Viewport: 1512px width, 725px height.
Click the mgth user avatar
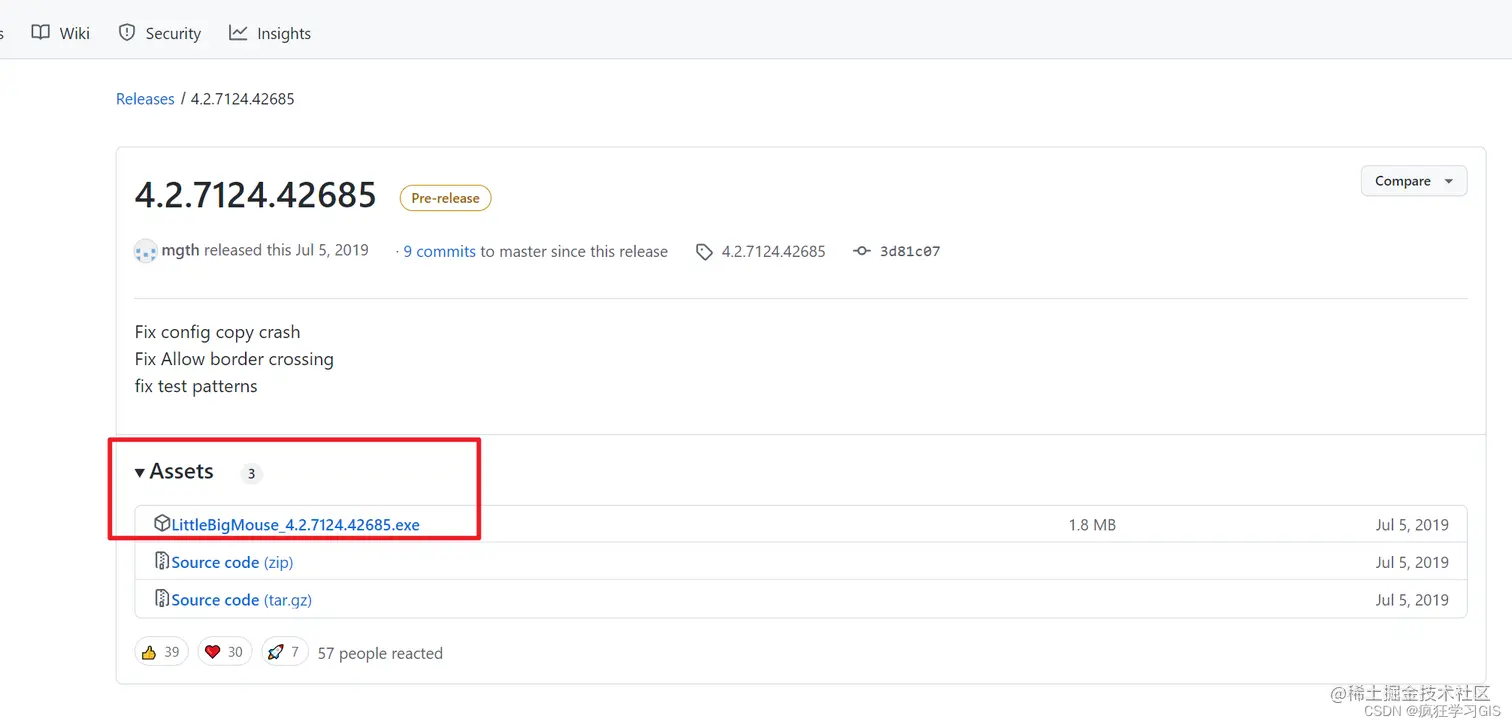coord(145,251)
